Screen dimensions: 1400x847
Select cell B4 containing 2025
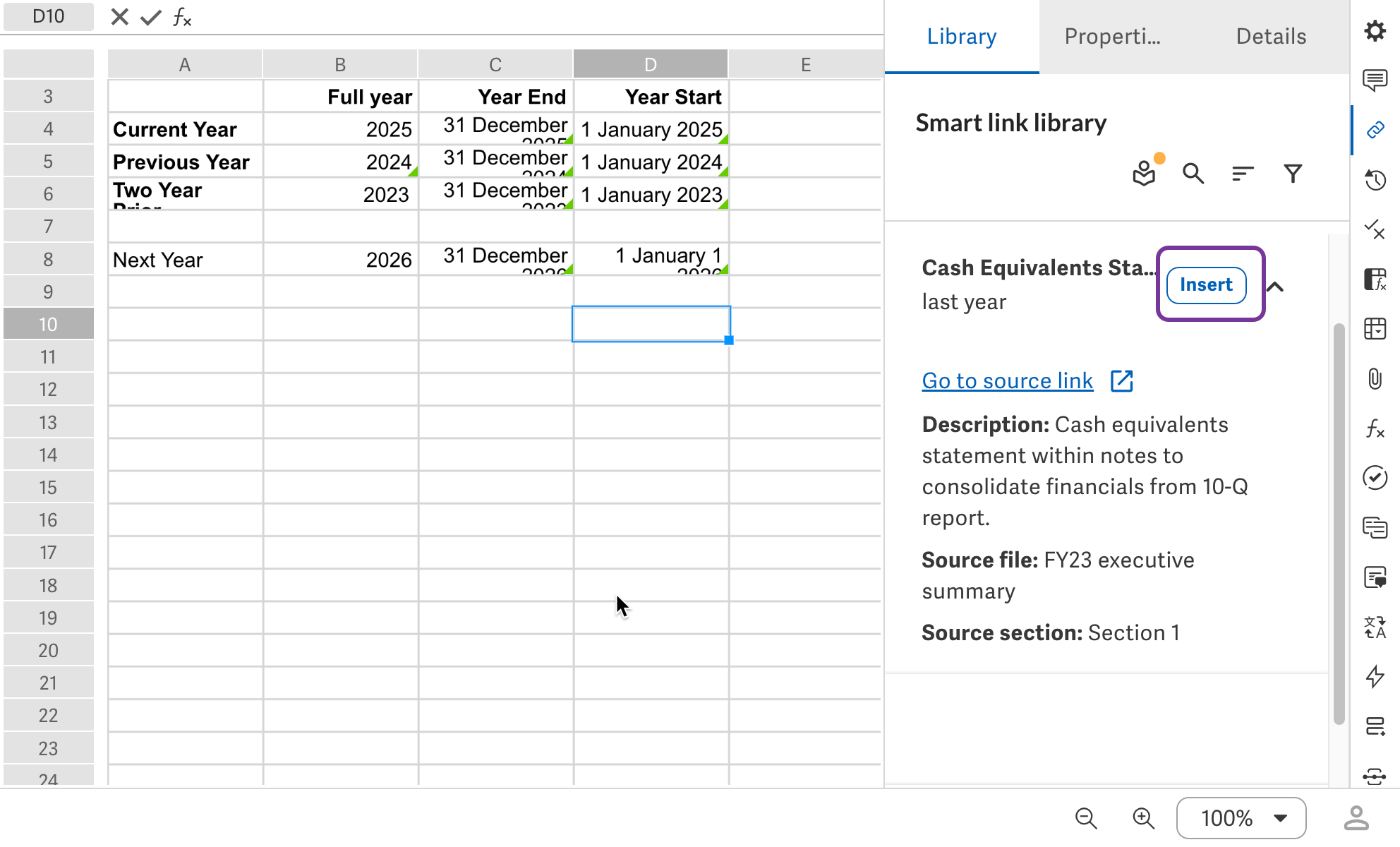pos(340,128)
